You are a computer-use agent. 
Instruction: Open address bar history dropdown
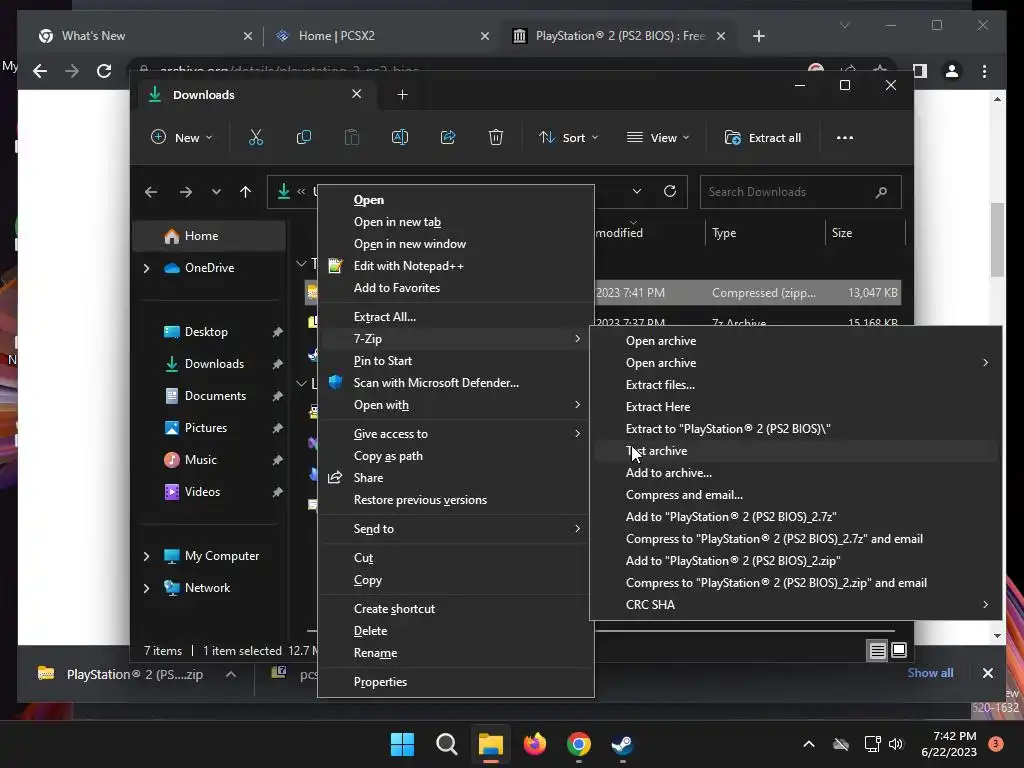click(637, 191)
